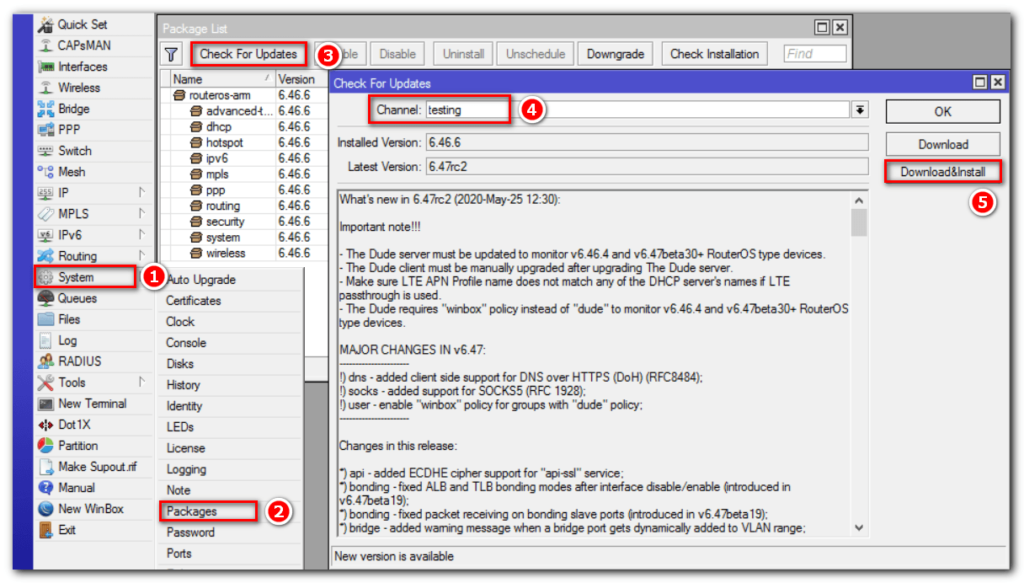
Task: Open CAPsMAN in the sidebar
Action: tap(84, 45)
